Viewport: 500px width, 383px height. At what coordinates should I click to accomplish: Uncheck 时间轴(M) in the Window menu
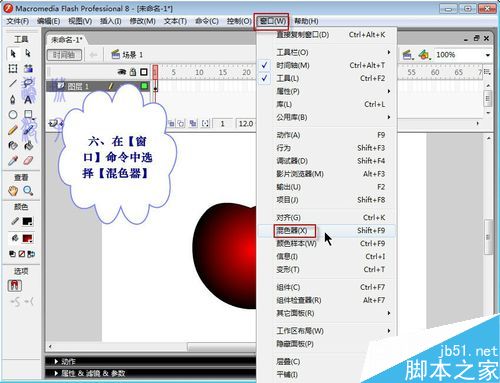tap(264, 65)
